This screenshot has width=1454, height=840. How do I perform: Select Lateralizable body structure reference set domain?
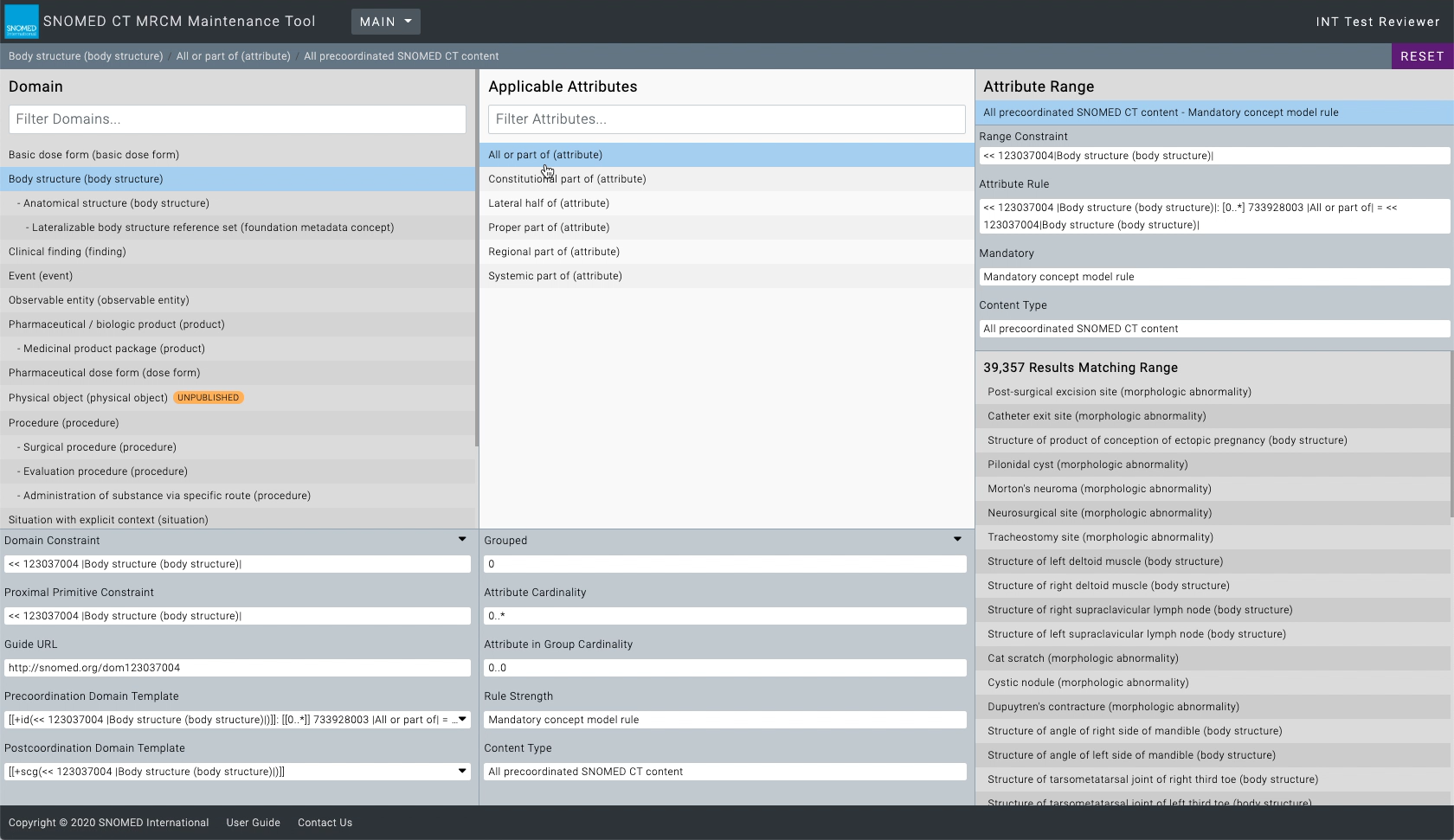(237, 228)
